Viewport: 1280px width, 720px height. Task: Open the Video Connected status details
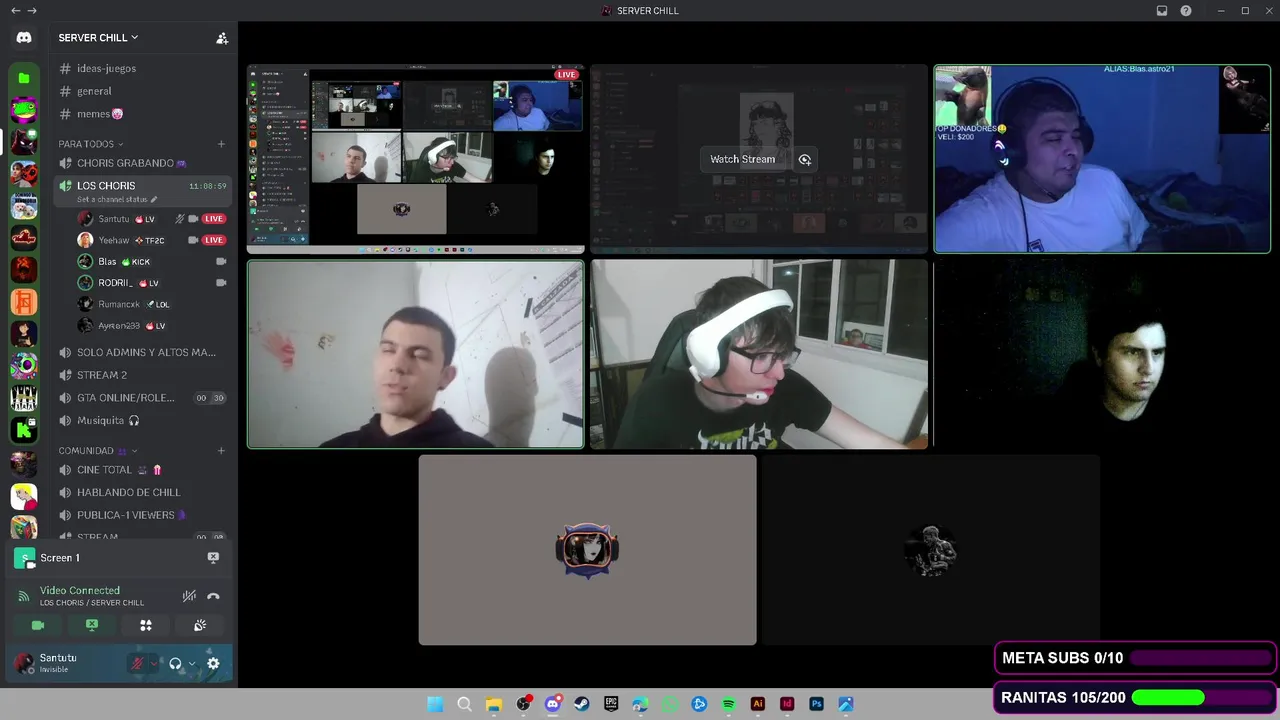[80, 591]
